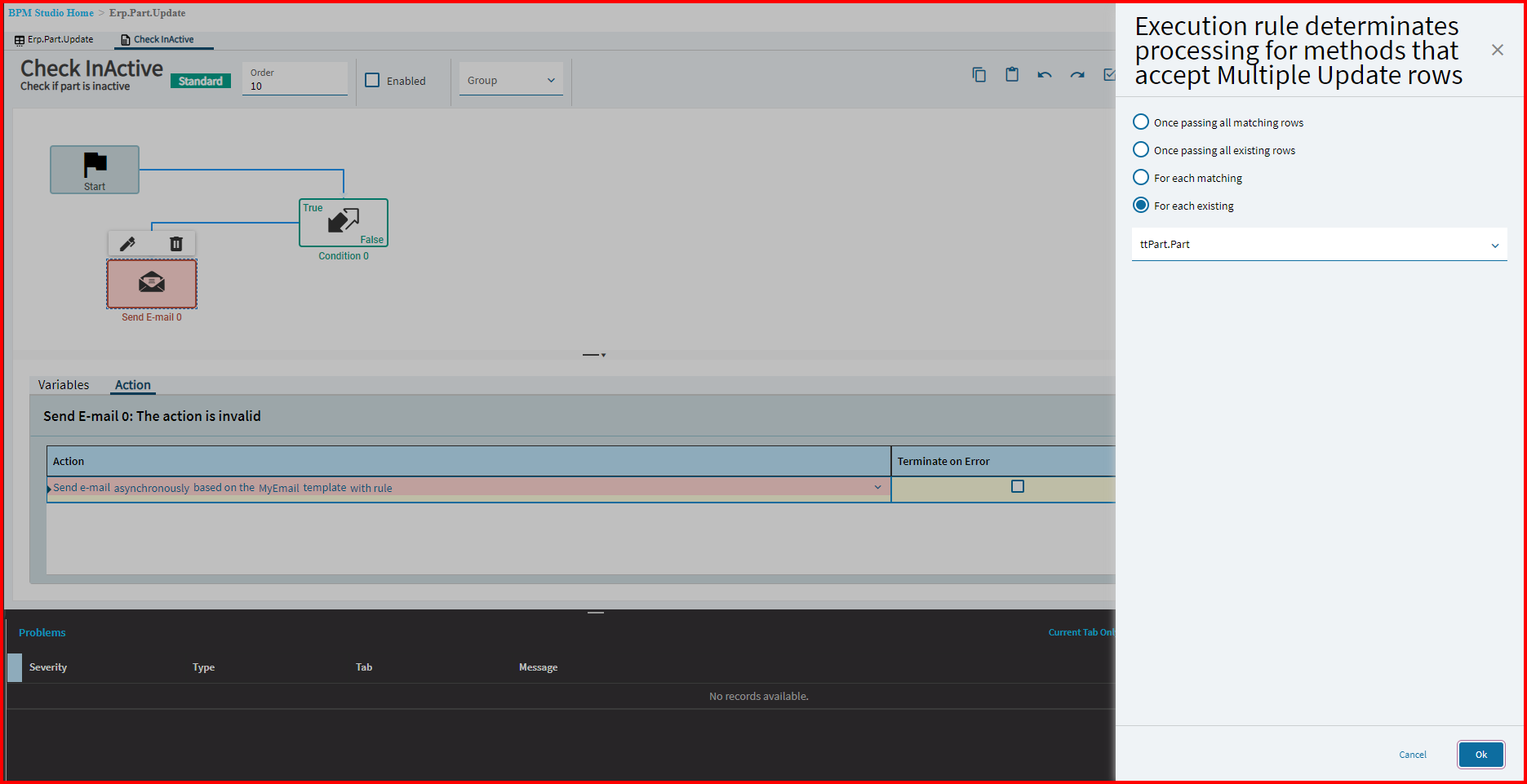Click the Standard badge label
The width and height of the screenshot is (1527, 784).
tap(200, 81)
